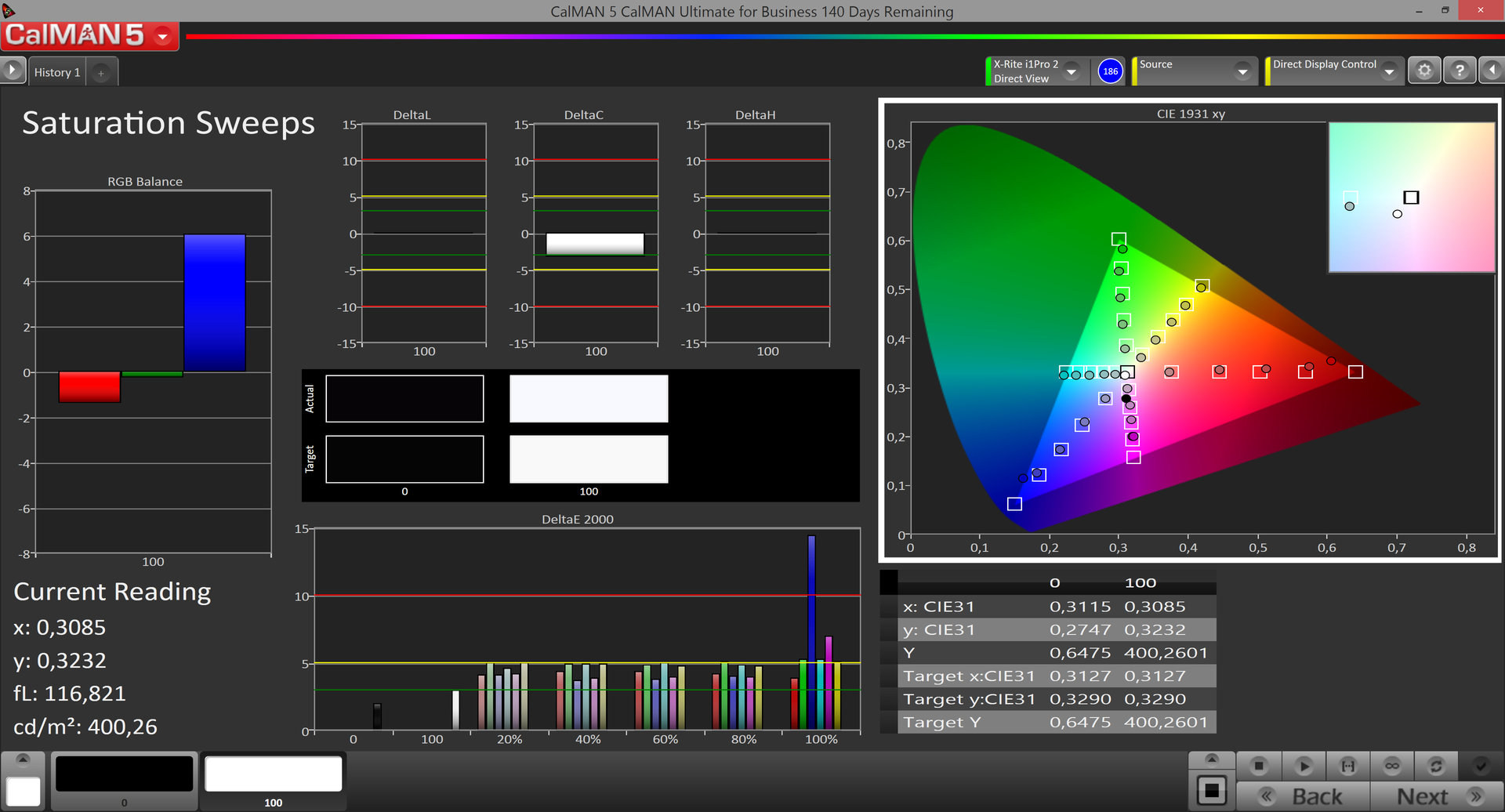Collapse the right panel using the left-arrow icon
The image size is (1505, 812).
coord(1492,71)
